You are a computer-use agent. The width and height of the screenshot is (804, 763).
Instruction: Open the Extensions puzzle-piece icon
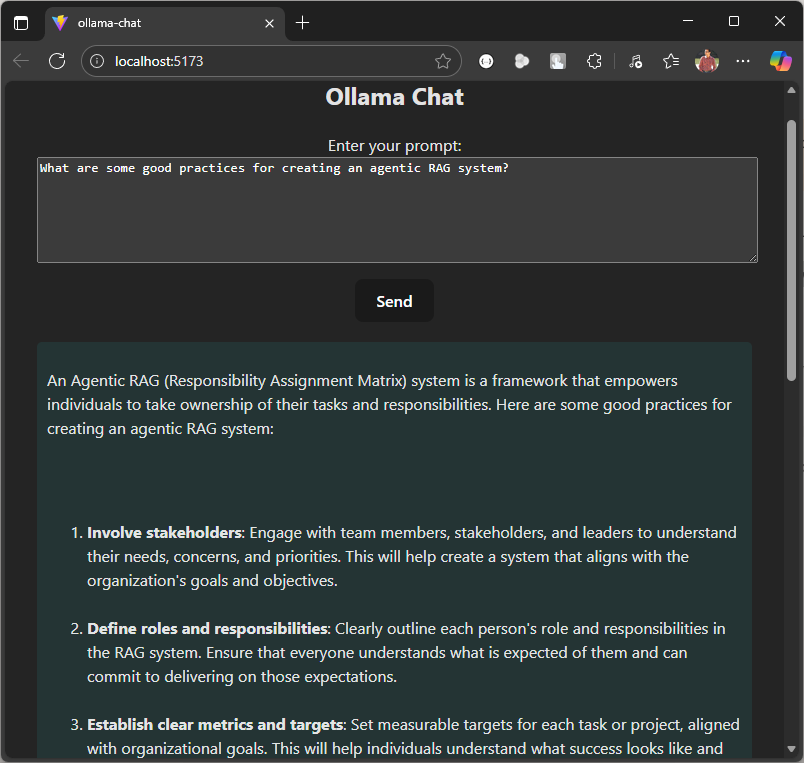click(594, 61)
